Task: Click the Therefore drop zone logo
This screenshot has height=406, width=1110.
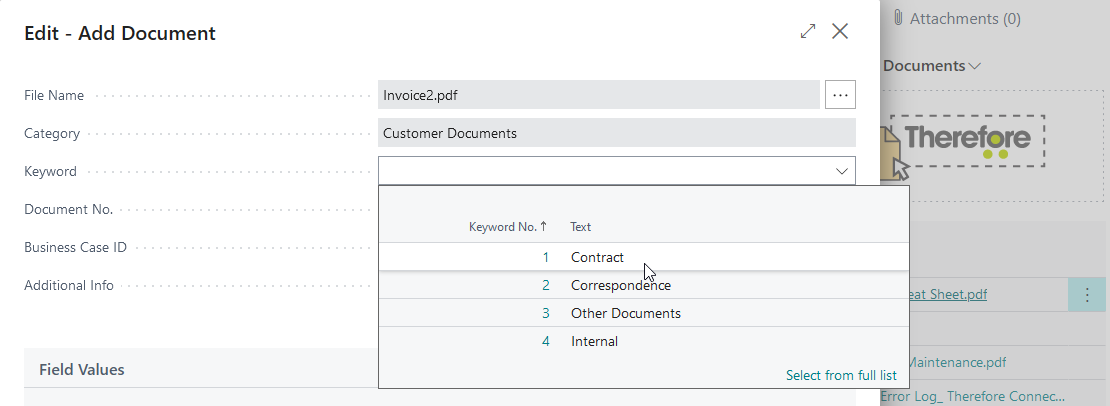Action: tap(966, 141)
